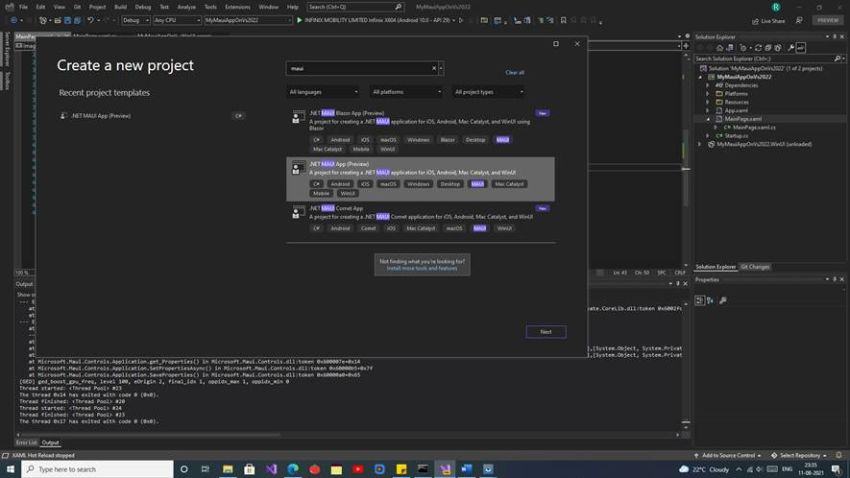Click the Categorized icon in Properties panel
The image size is (850, 478).
click(x=700, y=300)
